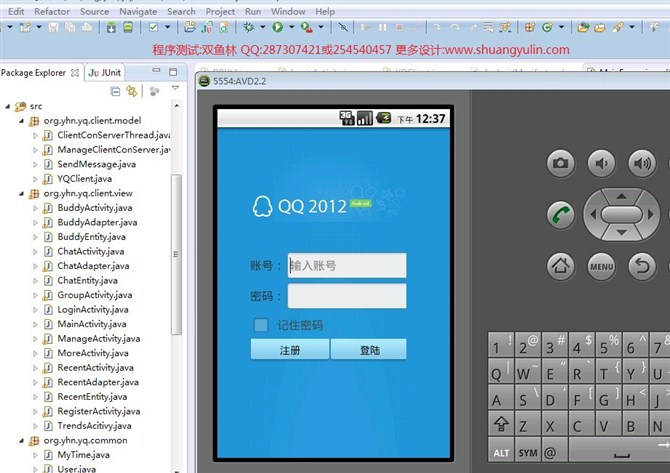Collapse the src folder in tree

pos(8,106)
